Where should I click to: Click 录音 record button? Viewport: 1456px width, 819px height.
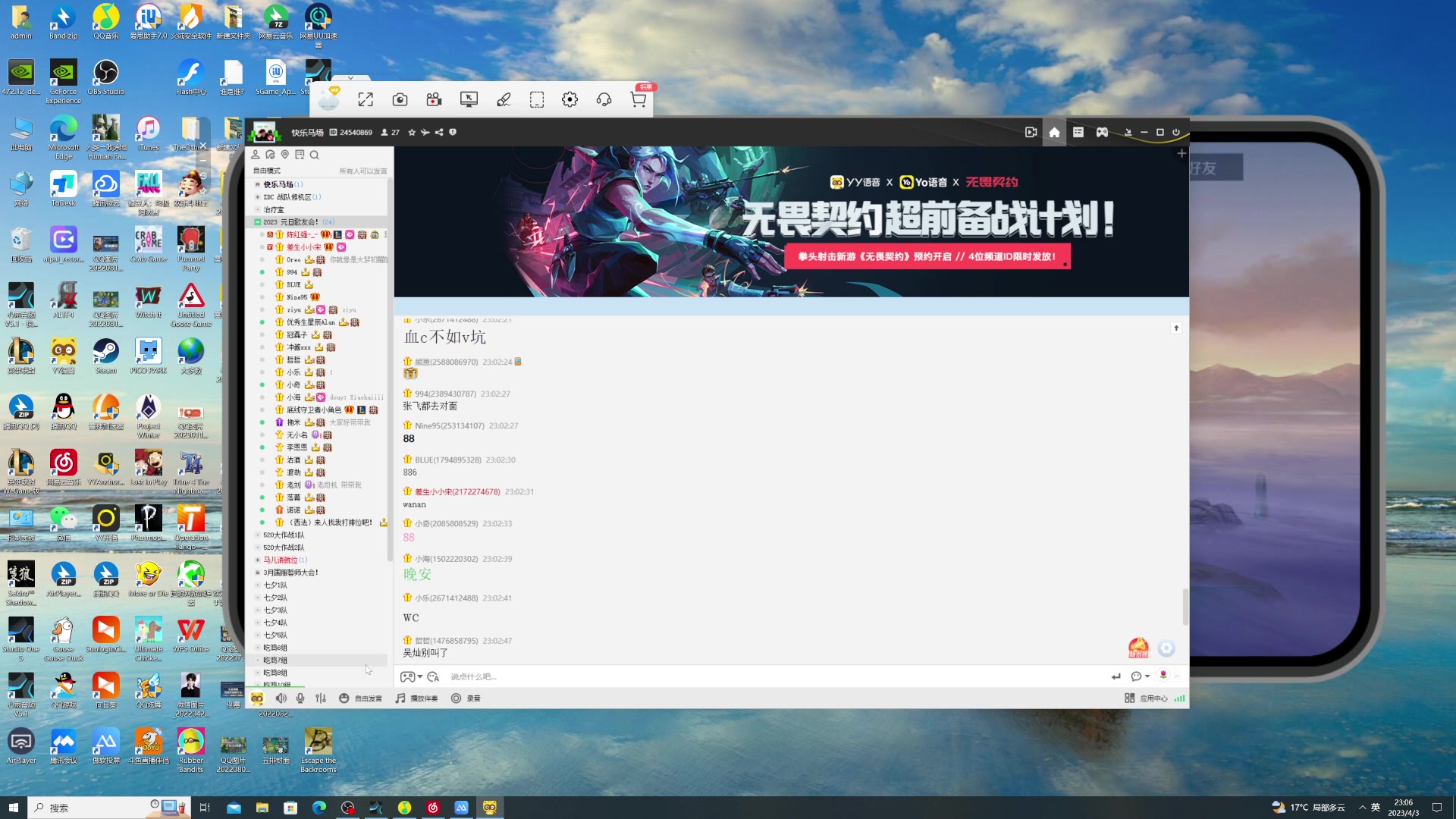[x=466, y=698]
